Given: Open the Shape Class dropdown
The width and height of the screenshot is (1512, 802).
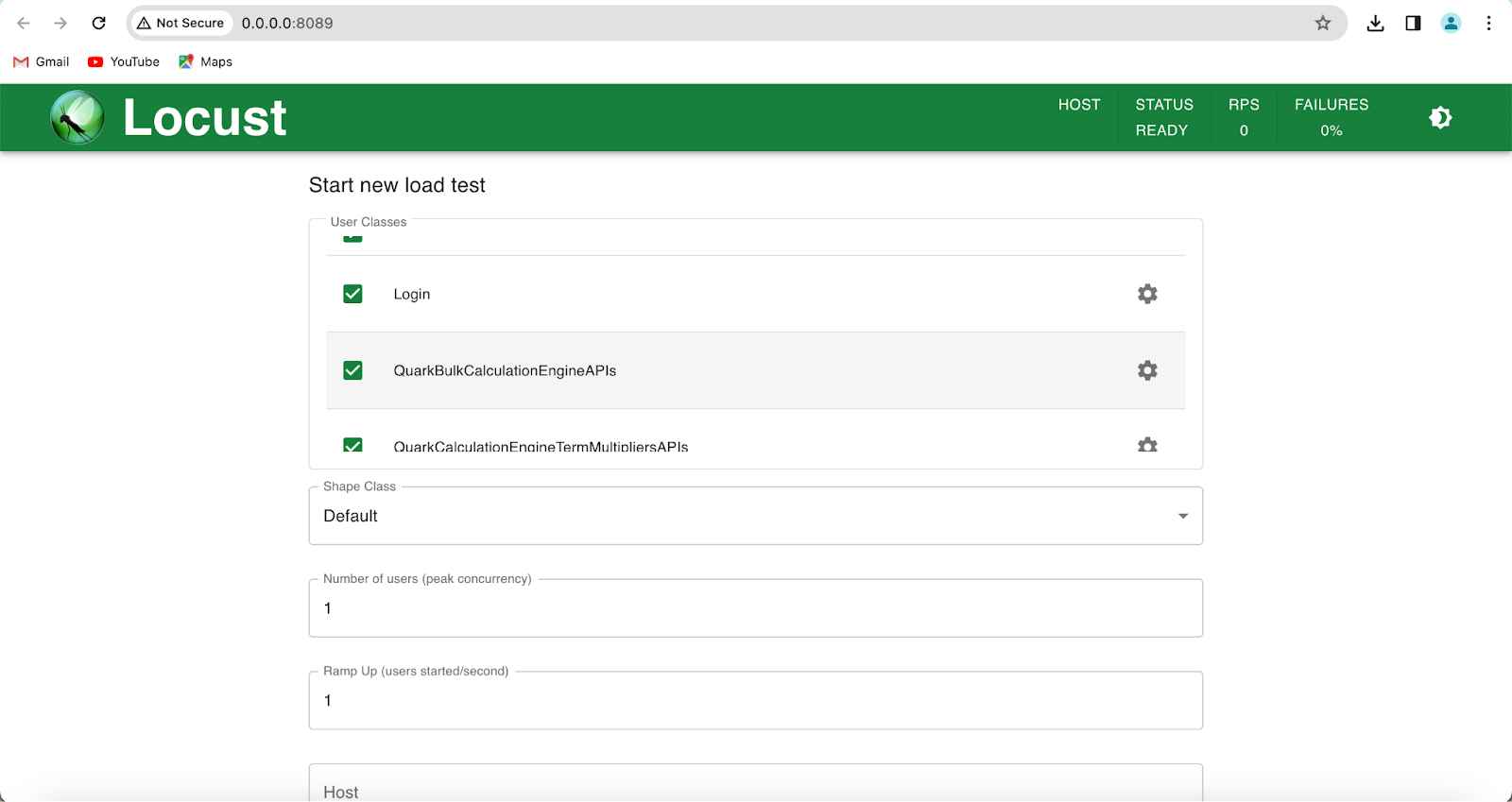Looking at the screenshot, I should click(x=756, y=516).
